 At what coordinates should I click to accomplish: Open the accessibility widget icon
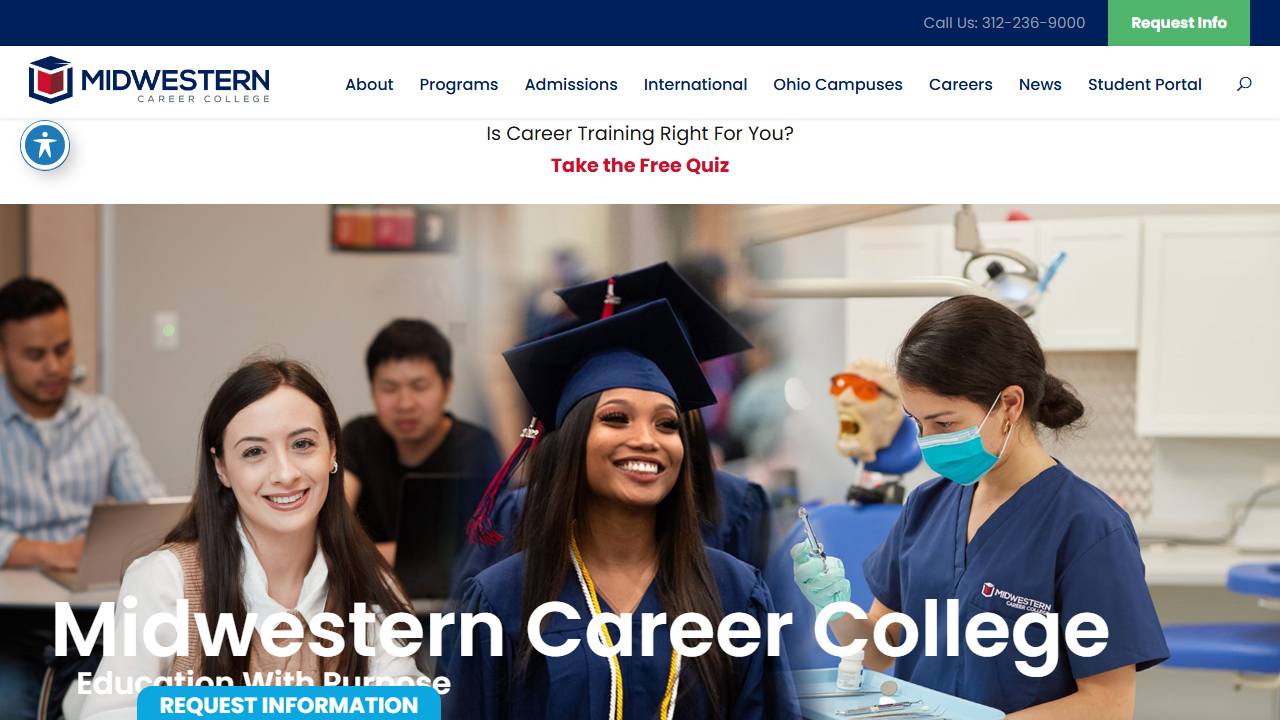(45, 146)
